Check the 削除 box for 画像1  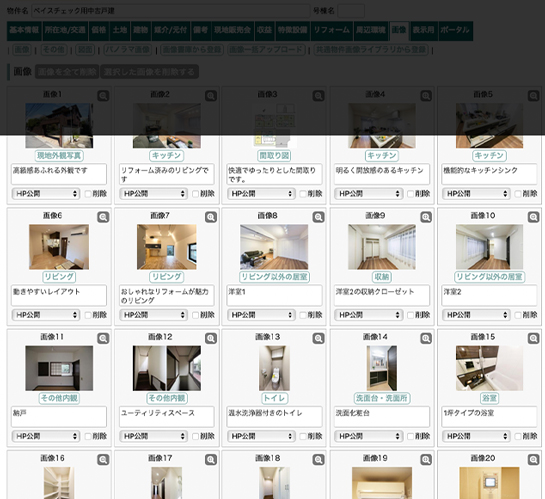[88, 194]
